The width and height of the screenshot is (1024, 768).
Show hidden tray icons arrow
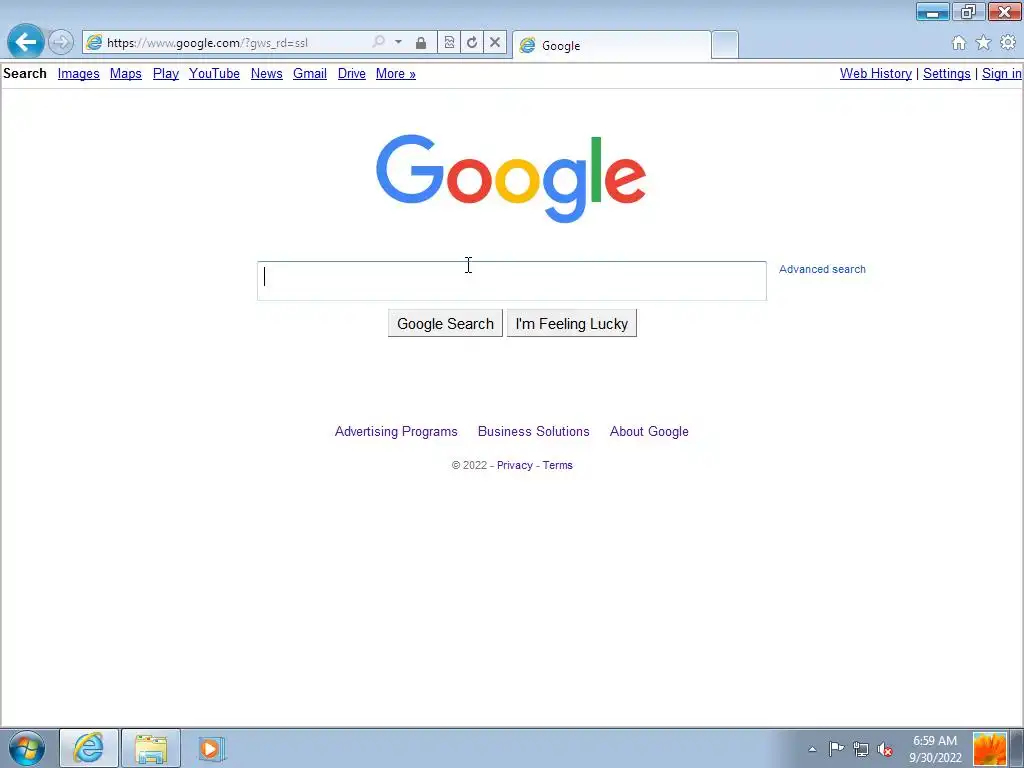coord(812,749)
